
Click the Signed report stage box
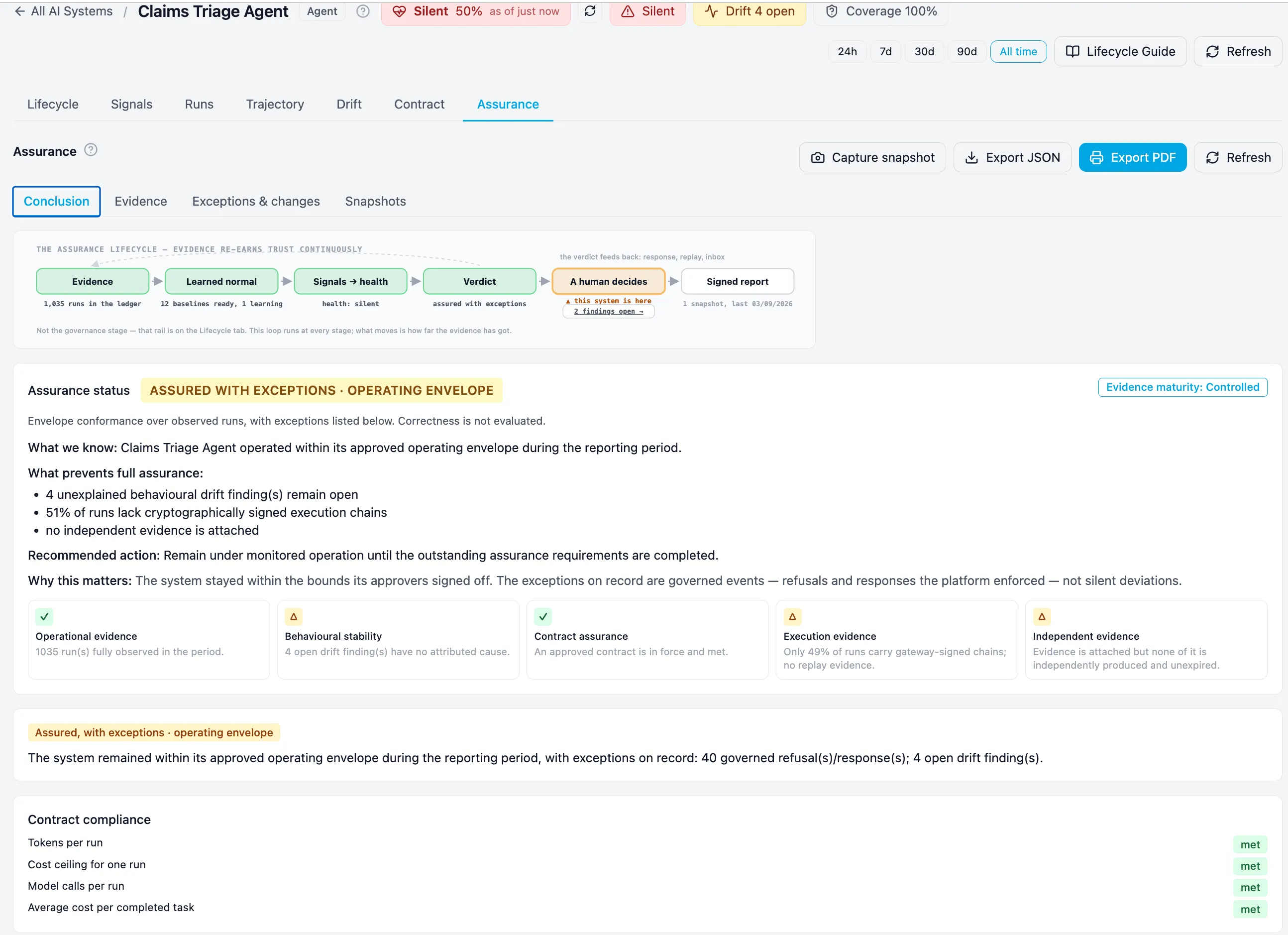pyautogui.click(x=737, y=282)
